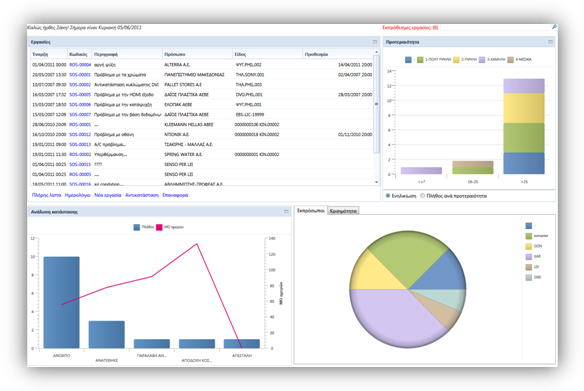Open task code SOS-00012

[80, 134]
